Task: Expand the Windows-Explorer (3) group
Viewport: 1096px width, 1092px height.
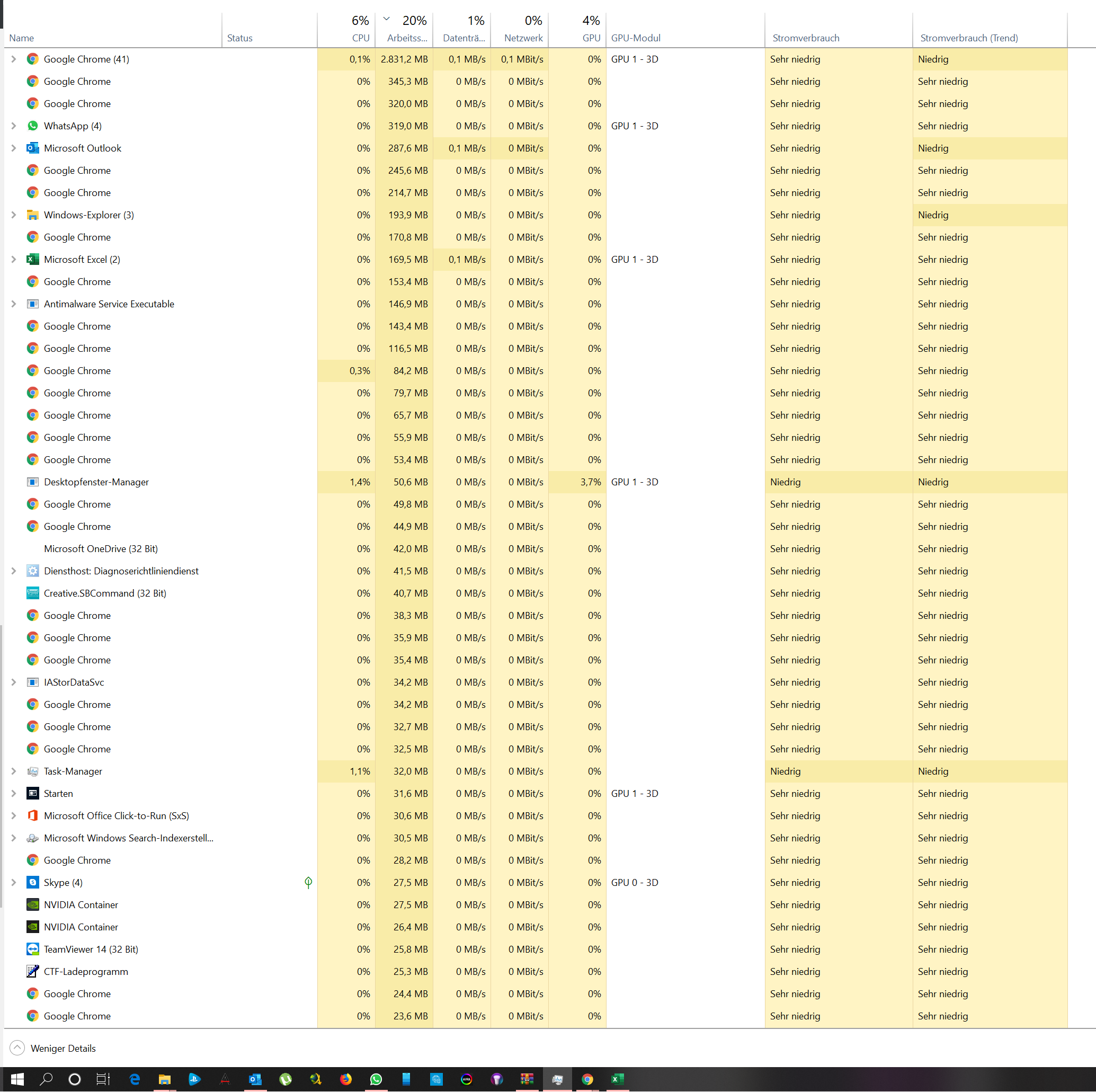Action: pyautogui.click(x=14, y=215)
